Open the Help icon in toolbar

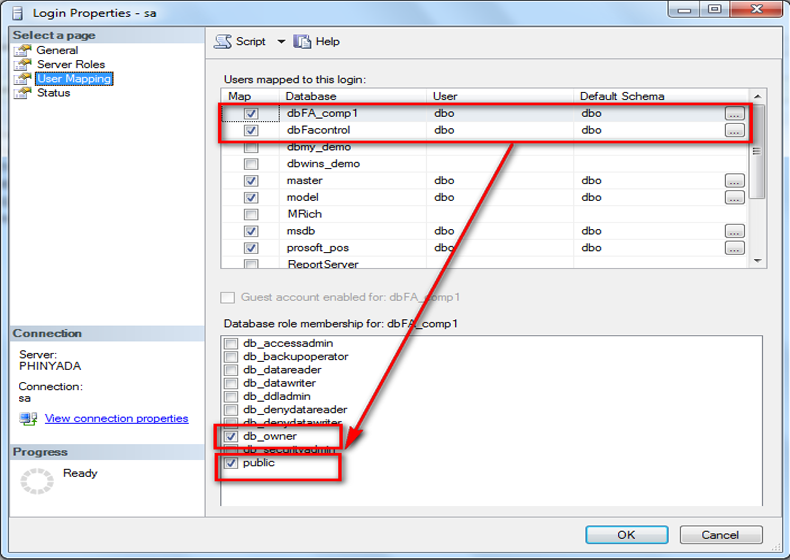[303, 42]
